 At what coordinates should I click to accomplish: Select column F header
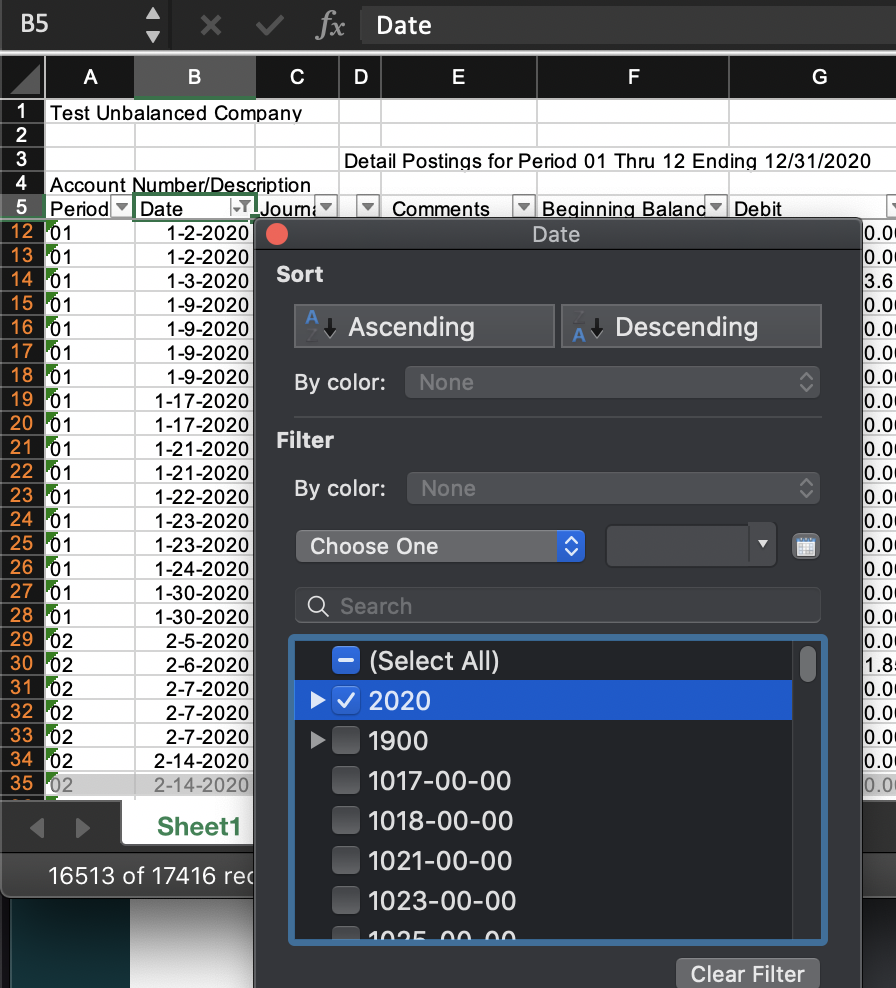pos(633,78)
